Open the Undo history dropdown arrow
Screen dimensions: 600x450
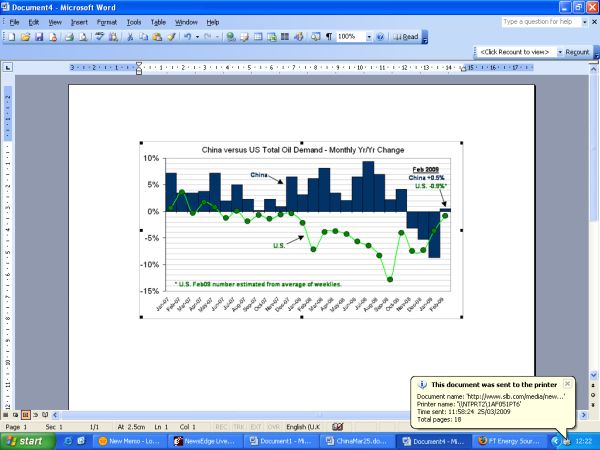[199, 37]
